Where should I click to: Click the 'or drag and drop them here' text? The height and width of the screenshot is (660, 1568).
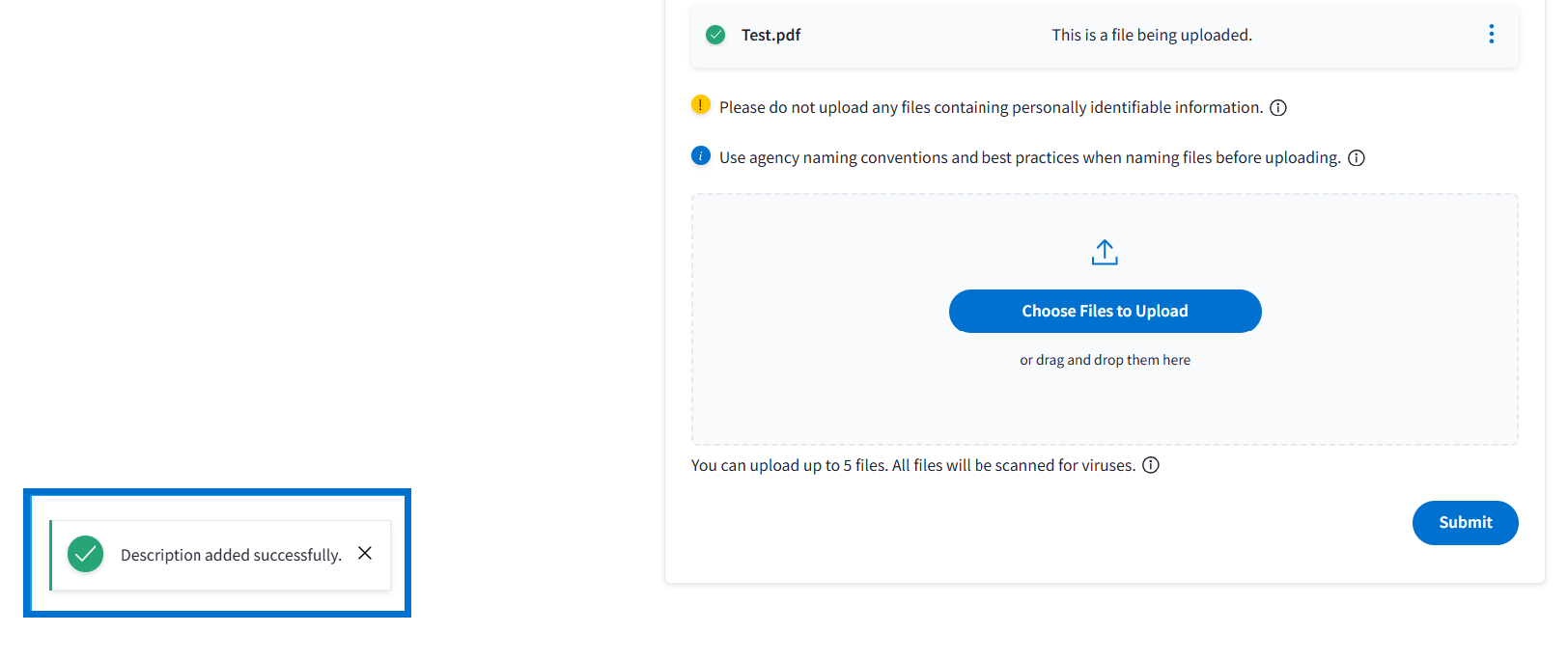[x=1105, y=360]
